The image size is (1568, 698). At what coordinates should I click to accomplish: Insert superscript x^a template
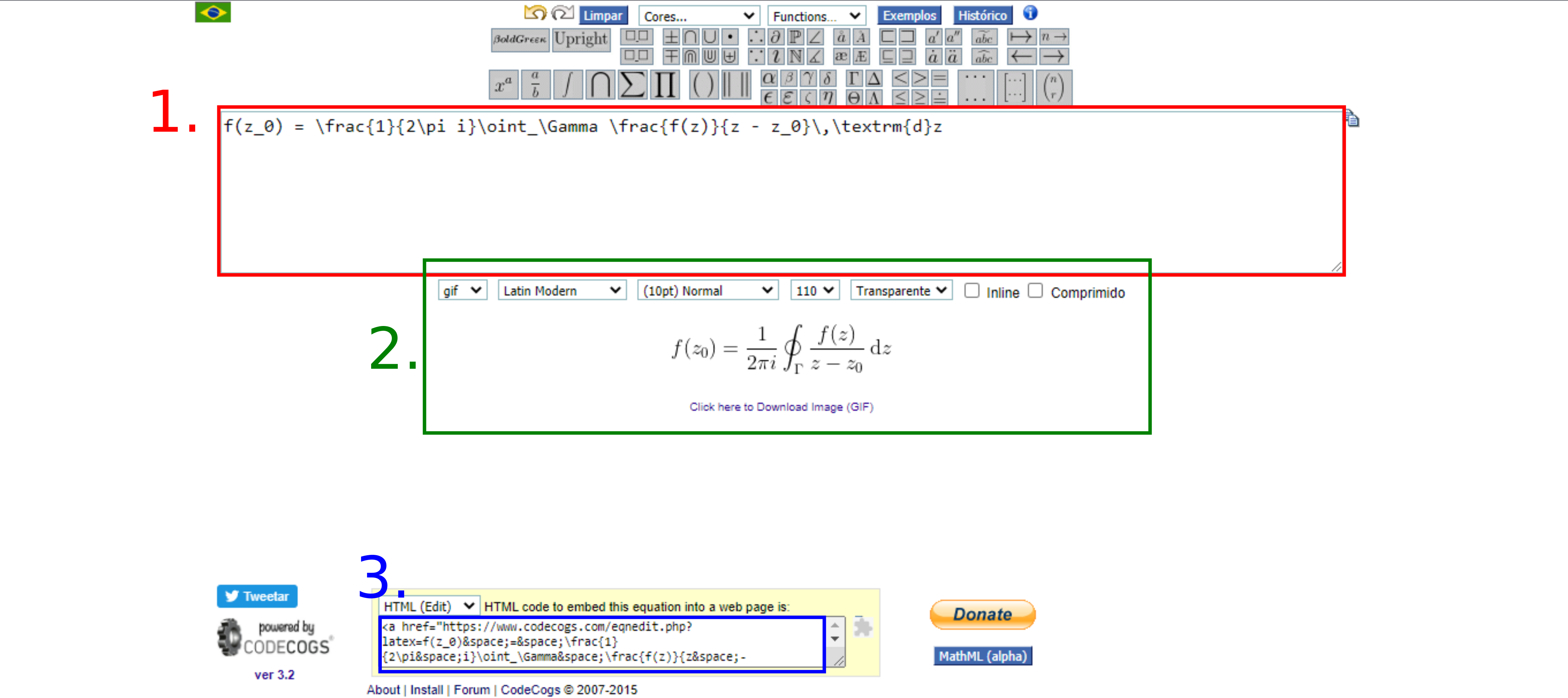point(504,85)
